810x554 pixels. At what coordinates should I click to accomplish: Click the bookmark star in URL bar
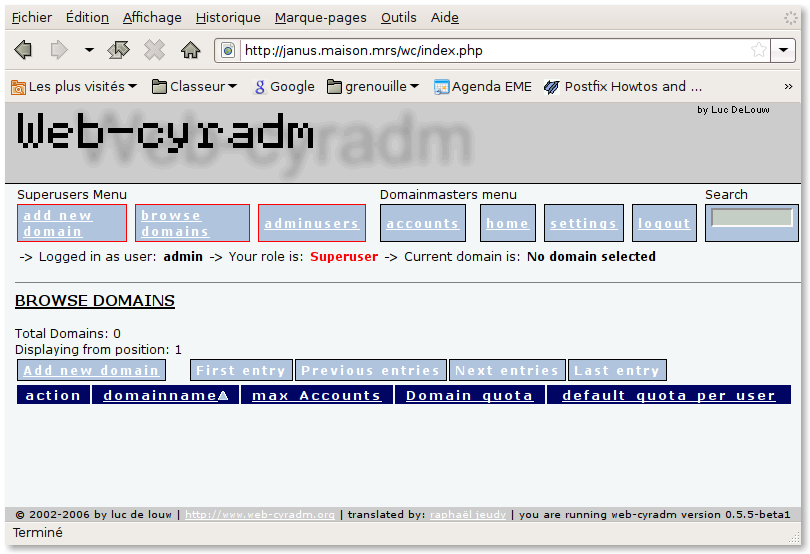point(759,50)
